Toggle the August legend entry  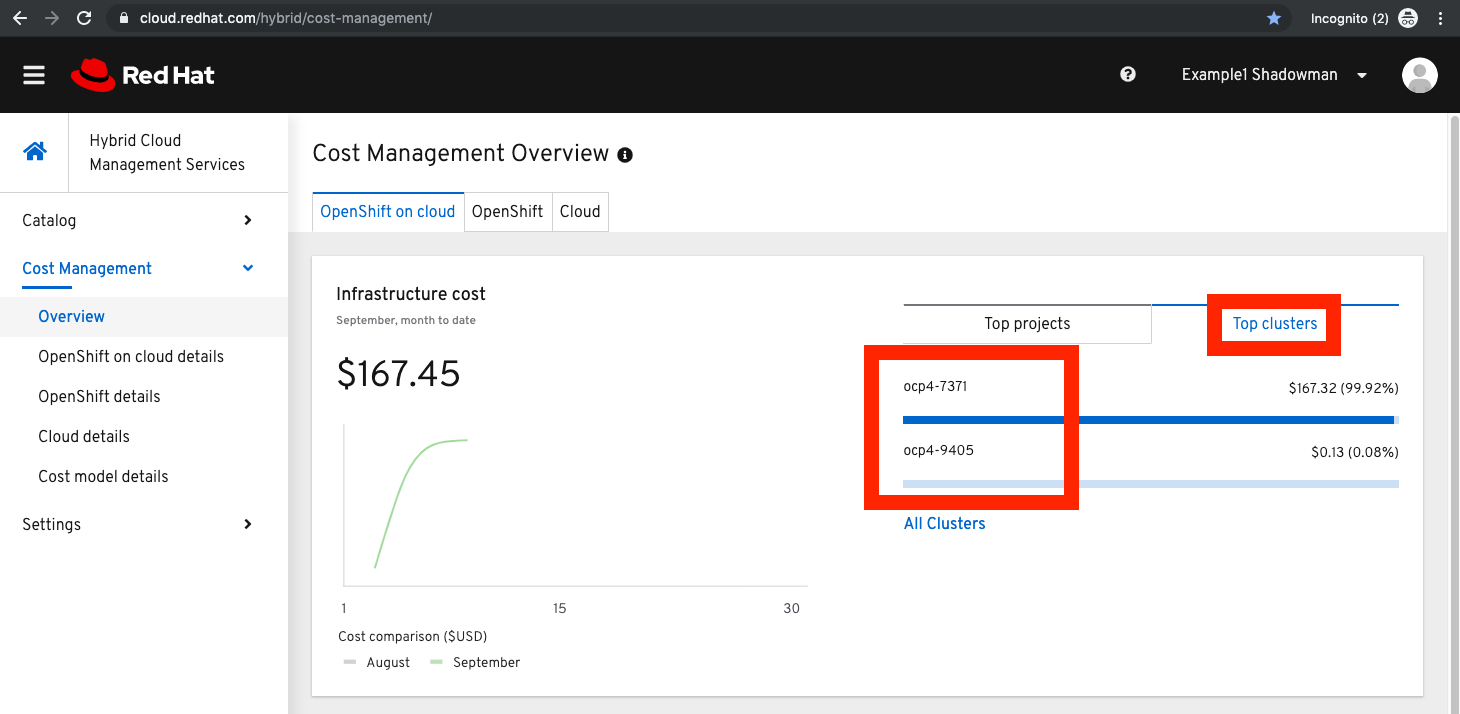[x=376, y=662]
